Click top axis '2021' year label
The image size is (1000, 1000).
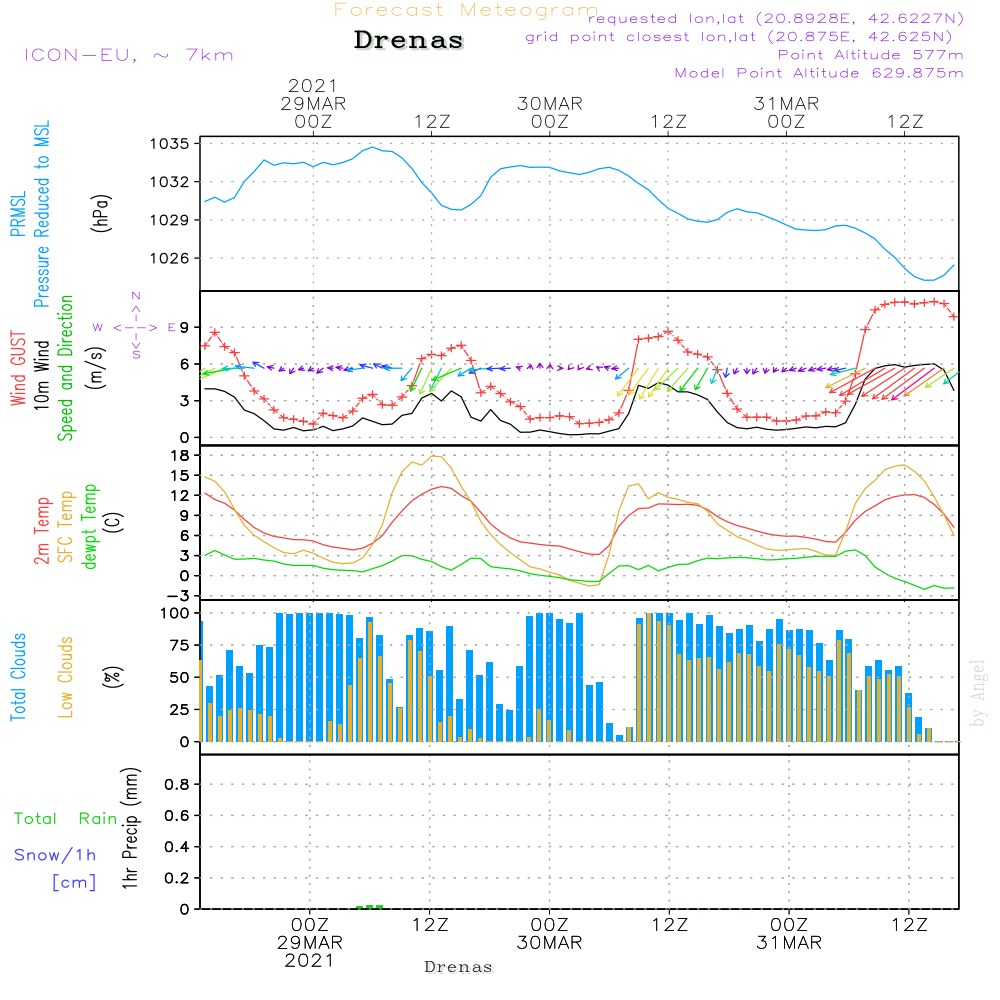coord(312,86)
